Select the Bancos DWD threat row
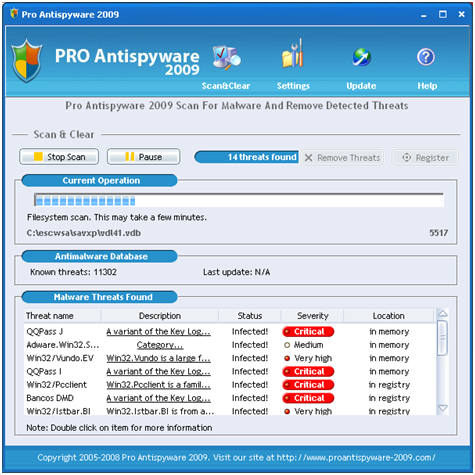The height and width of the screenshot is (475, 475). (x=230, y=398)
